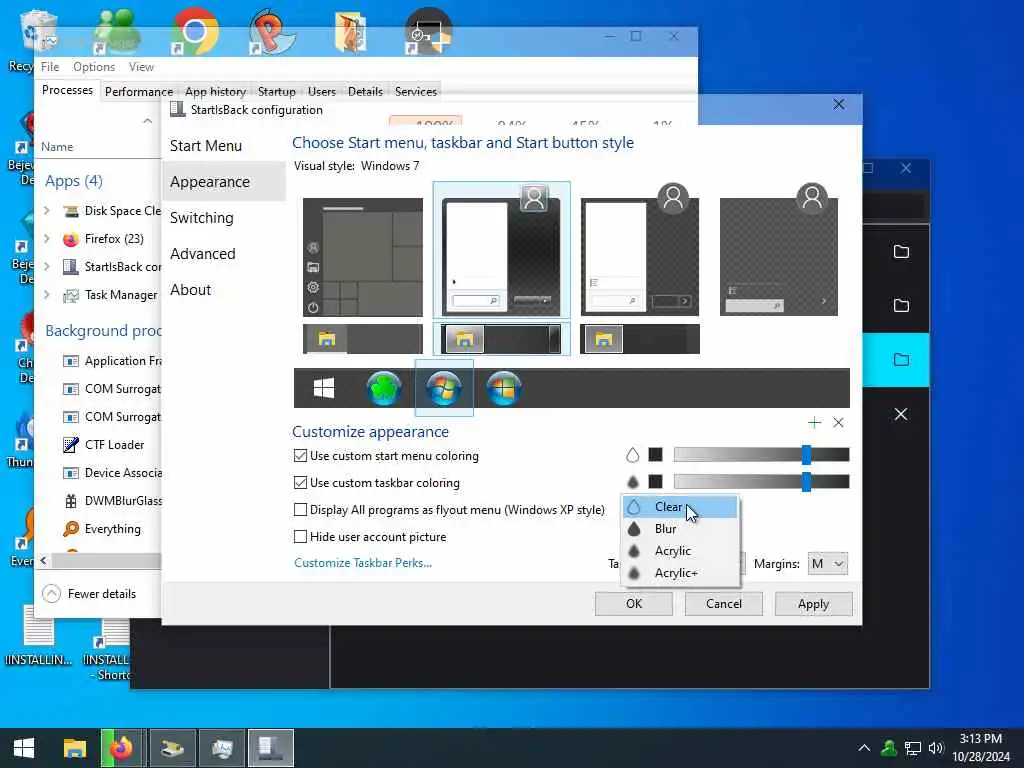Expand the Firefox (23) process group
Screen dimensions: 1024x768
pyautogui.click(x=47, y=239)
